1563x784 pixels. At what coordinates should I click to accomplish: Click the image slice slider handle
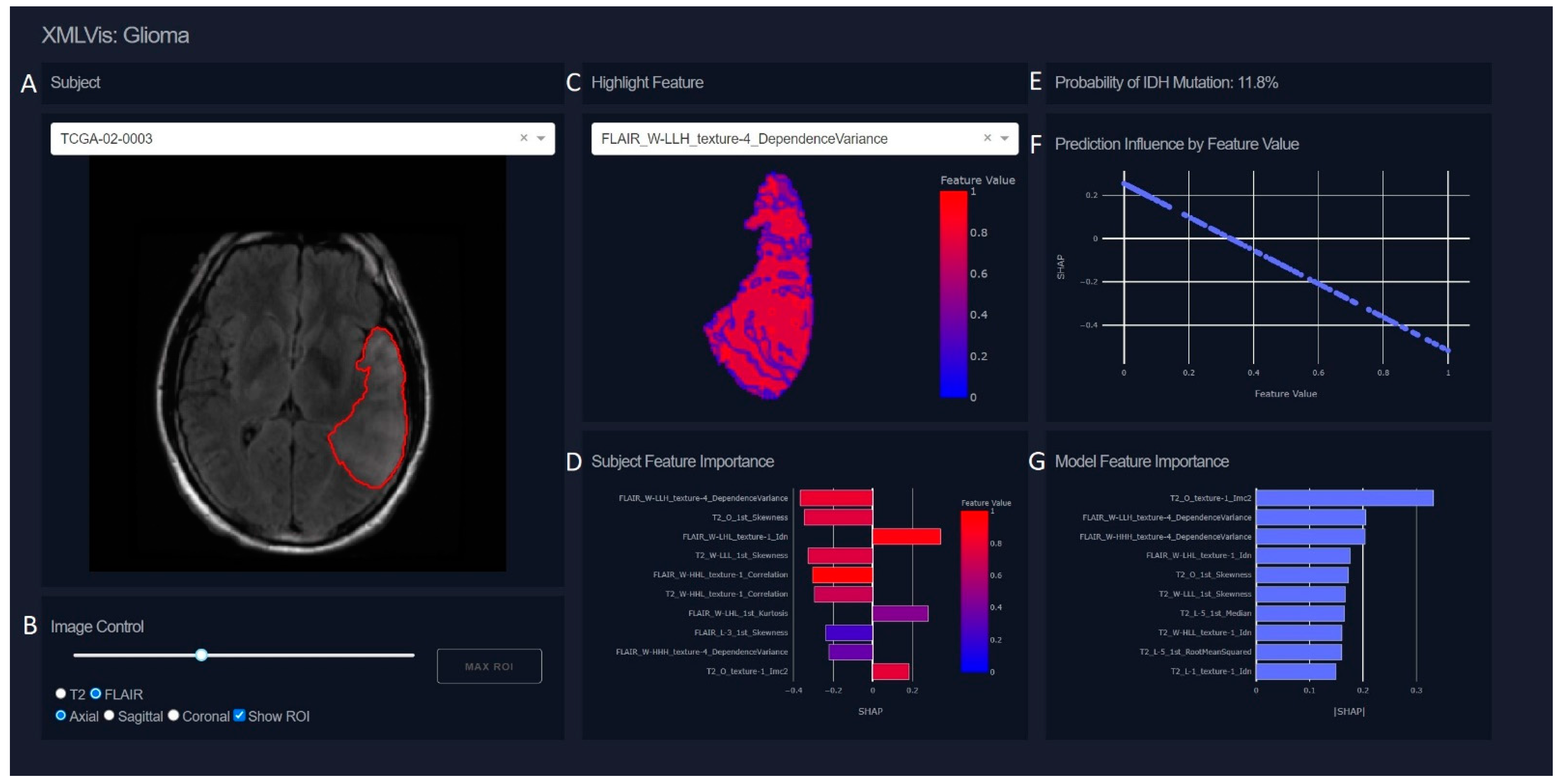[x=202, y=655]
